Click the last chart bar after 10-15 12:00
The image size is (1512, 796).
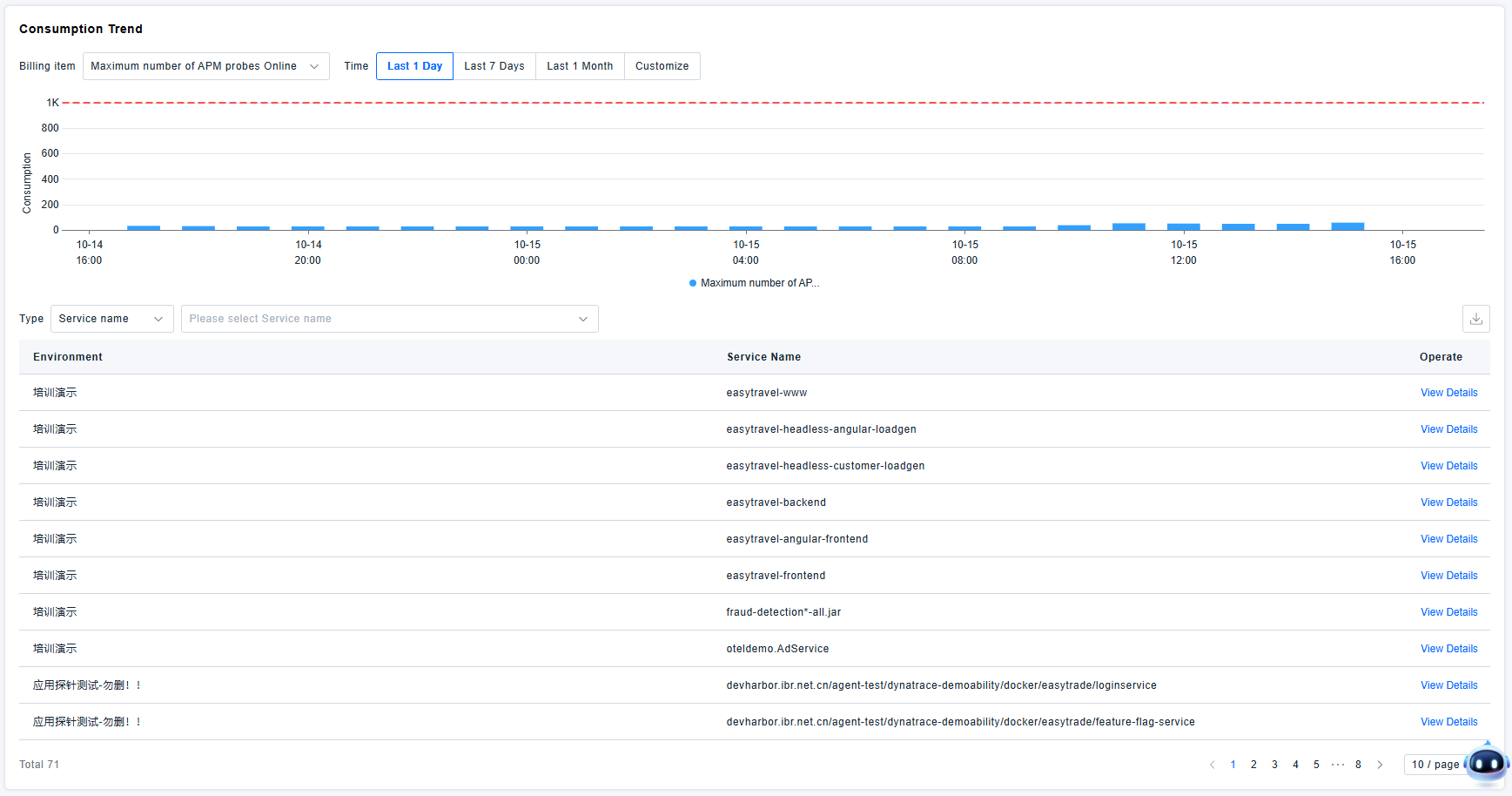point(1347,226)
